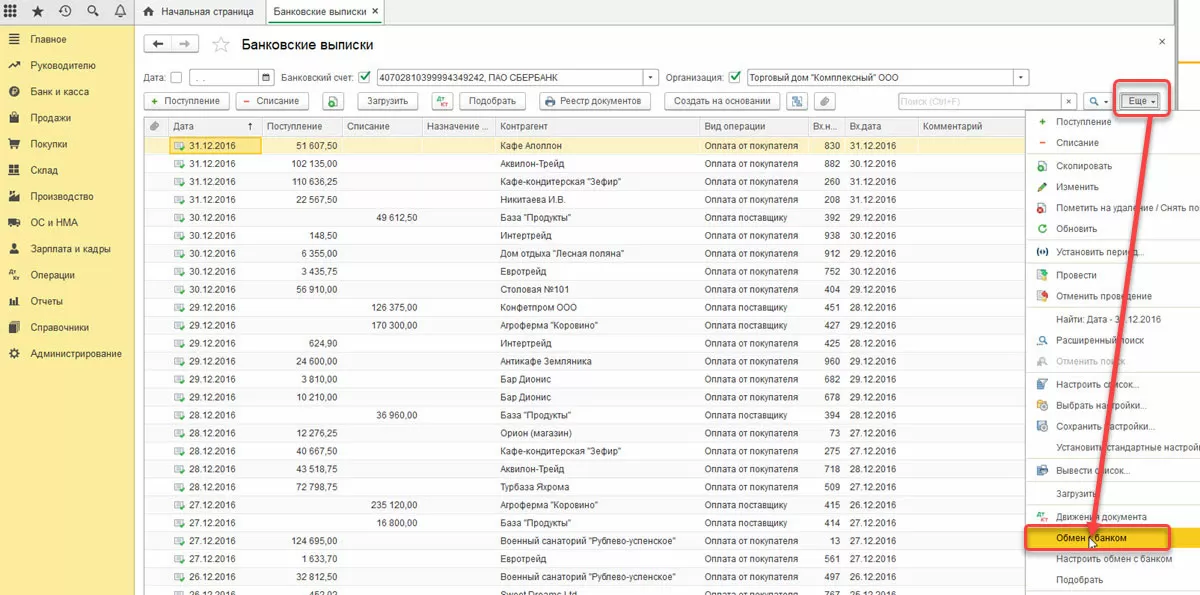The width and height of the screenshot is (1200, 595).
Task: Uncheck the Банковский счет filter checkbox
Action: 364,77
